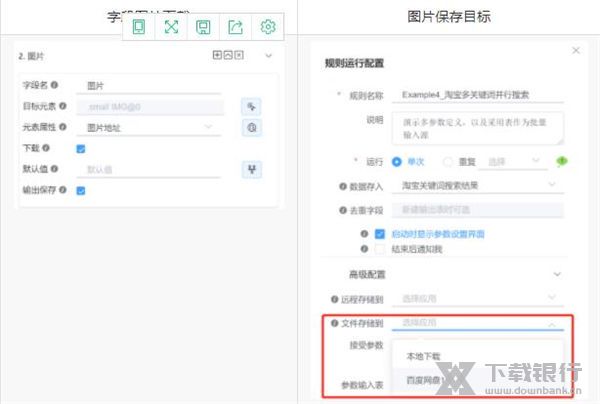
Task: Click the export share icon in toolbar
Action: [x=235, y=27]
